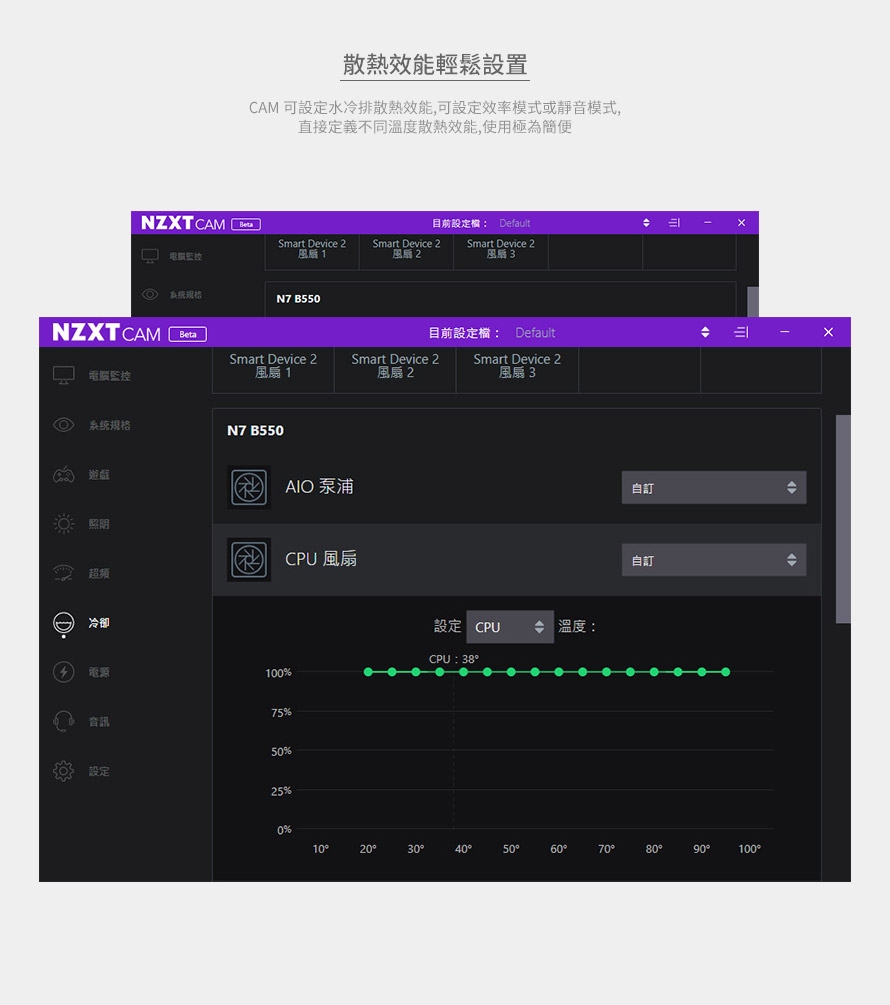This screenshot has height=1005, width=890.
Task: Click the fan icon beside CPU 風扇
Action: [249, 559]
